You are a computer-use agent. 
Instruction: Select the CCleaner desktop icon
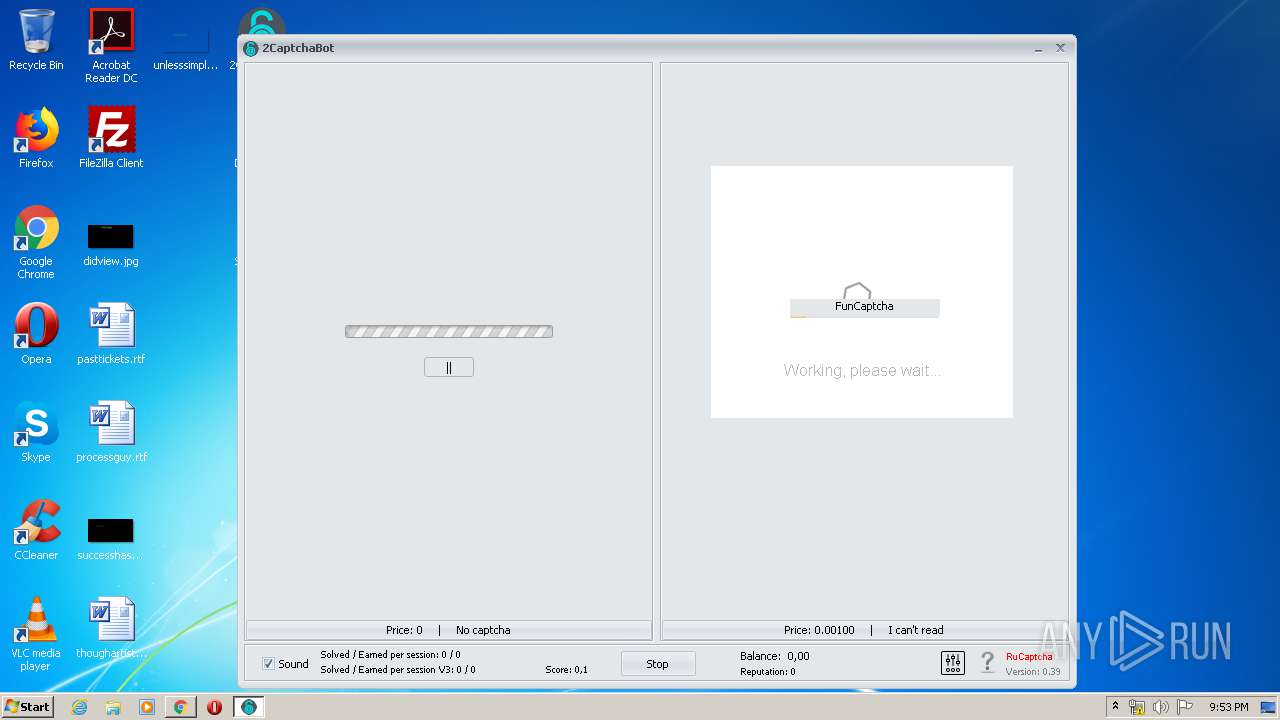point(36,530)
